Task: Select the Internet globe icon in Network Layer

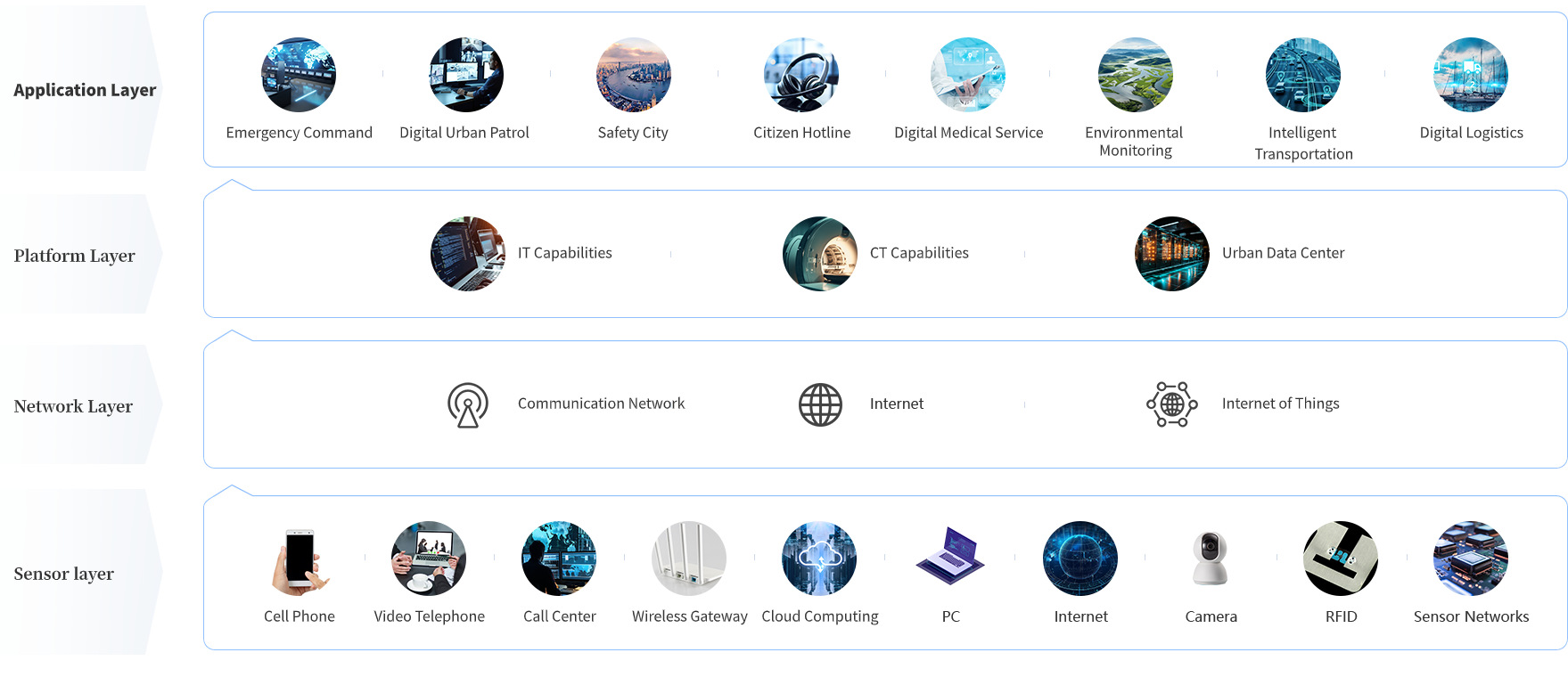Action: 820,405
